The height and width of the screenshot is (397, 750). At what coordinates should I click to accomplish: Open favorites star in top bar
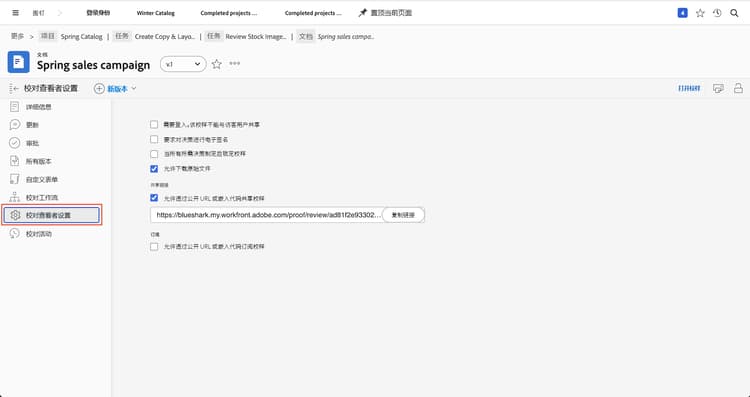(700, 13)
